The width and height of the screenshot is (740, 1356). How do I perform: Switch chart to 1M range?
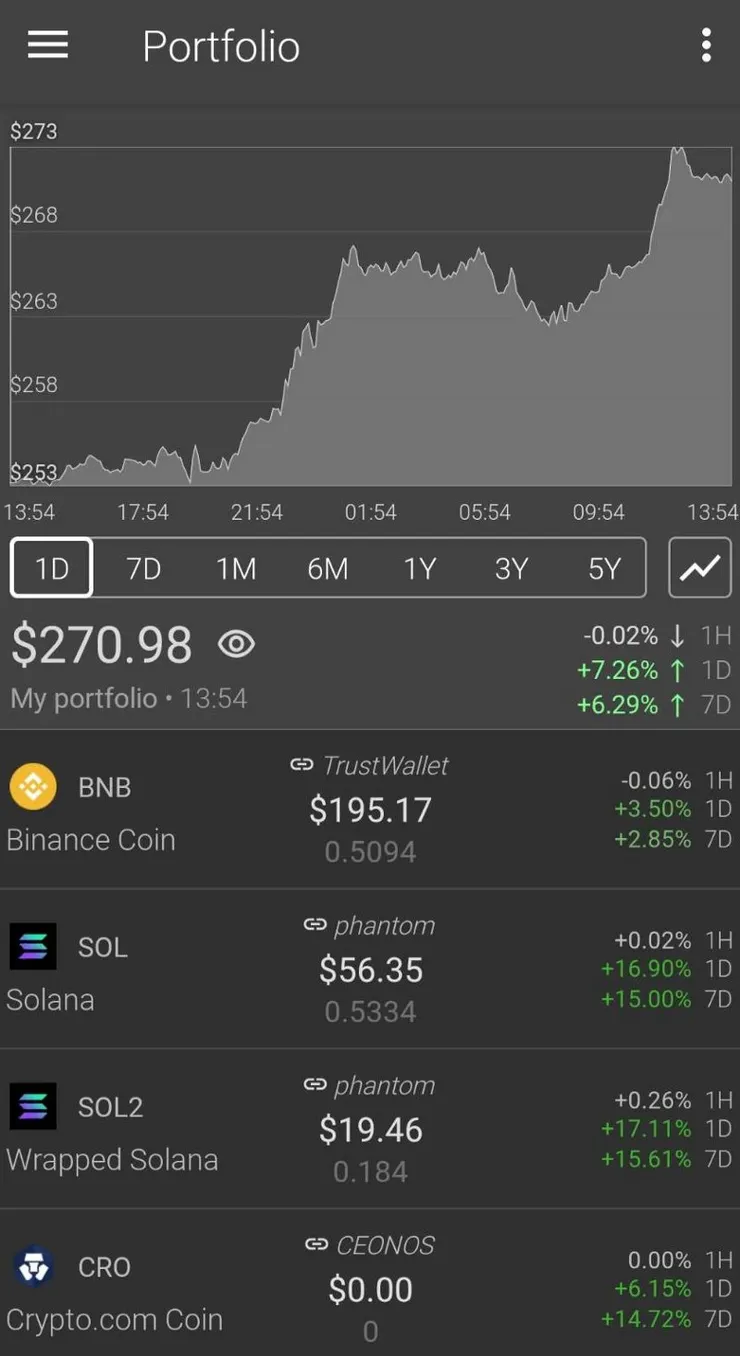(236, 568)
